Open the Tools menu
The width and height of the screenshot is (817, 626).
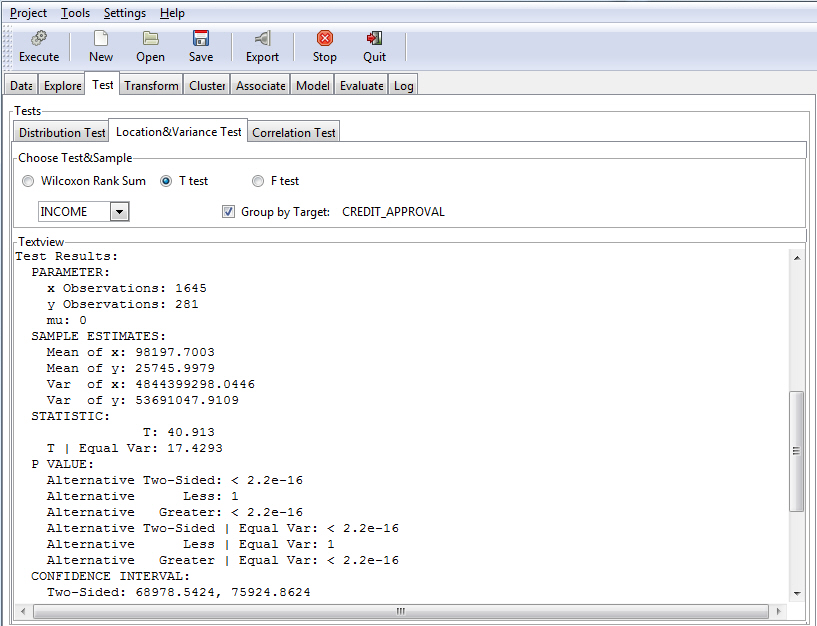click(x=76, y=13)
